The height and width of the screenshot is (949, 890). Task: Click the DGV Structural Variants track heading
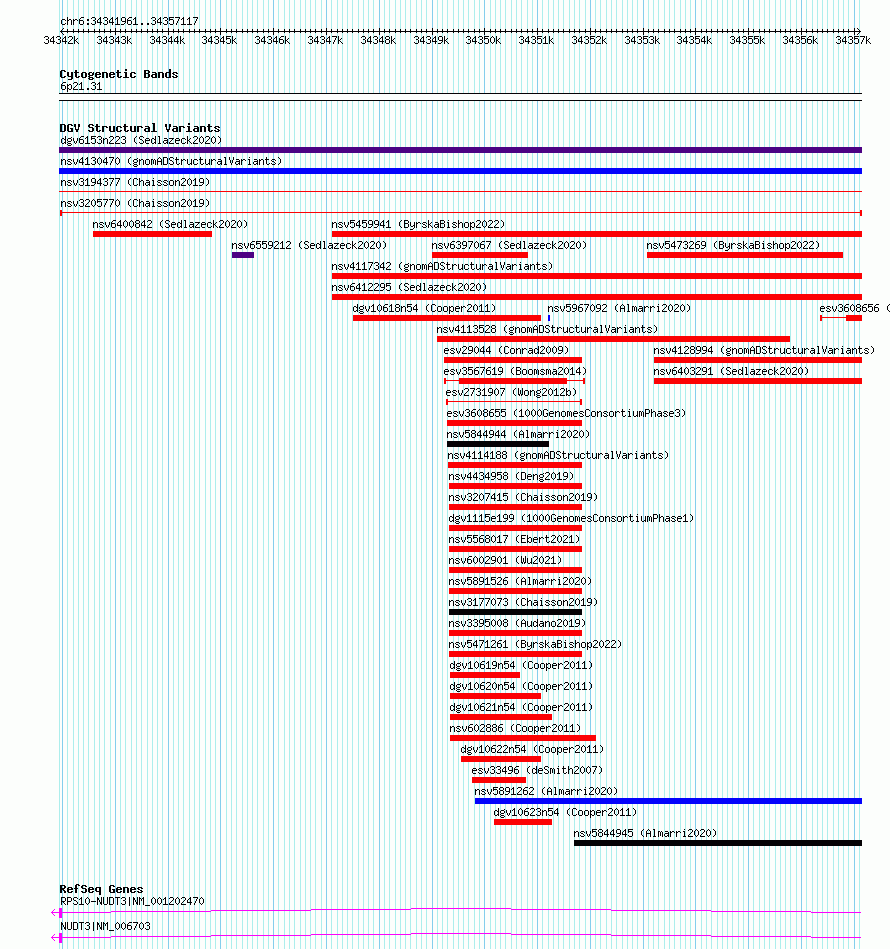pyautogui.click(x=140, y=128)
